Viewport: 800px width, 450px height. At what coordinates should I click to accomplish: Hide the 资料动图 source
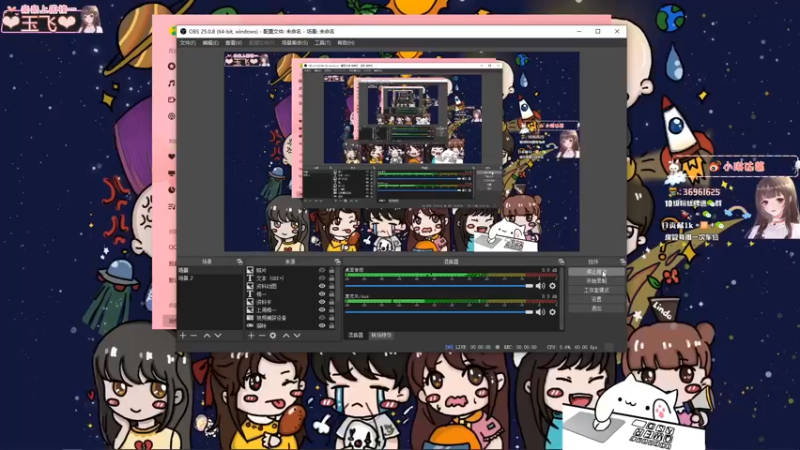[322, 286]
